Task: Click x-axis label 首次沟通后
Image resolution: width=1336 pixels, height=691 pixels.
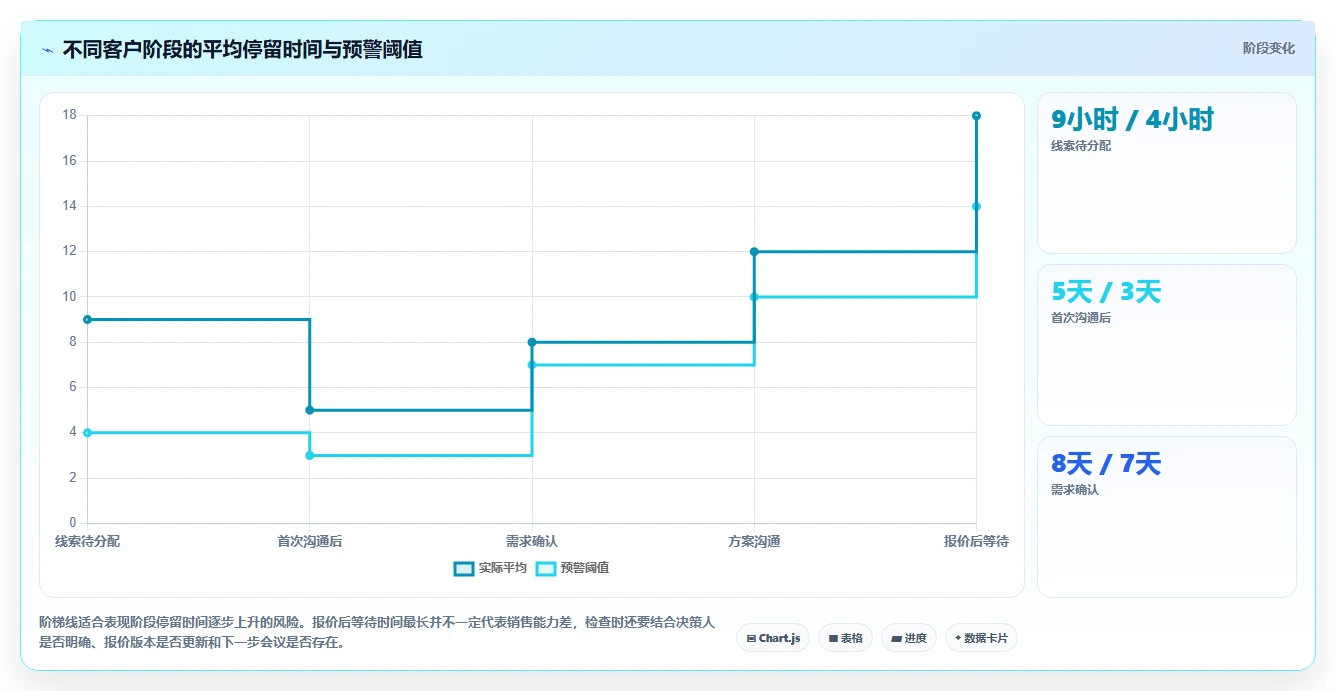Action: click(309, 541)
